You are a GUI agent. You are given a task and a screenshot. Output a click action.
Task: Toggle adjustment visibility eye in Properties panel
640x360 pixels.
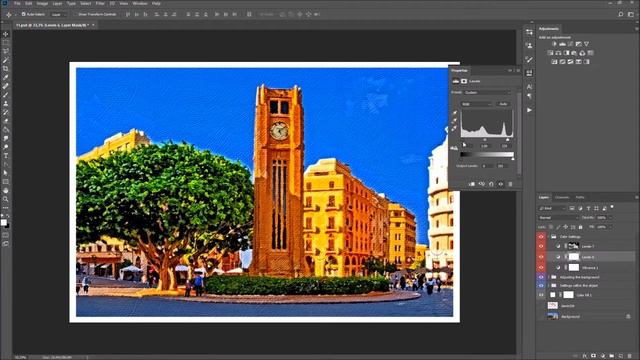(500, 184)
